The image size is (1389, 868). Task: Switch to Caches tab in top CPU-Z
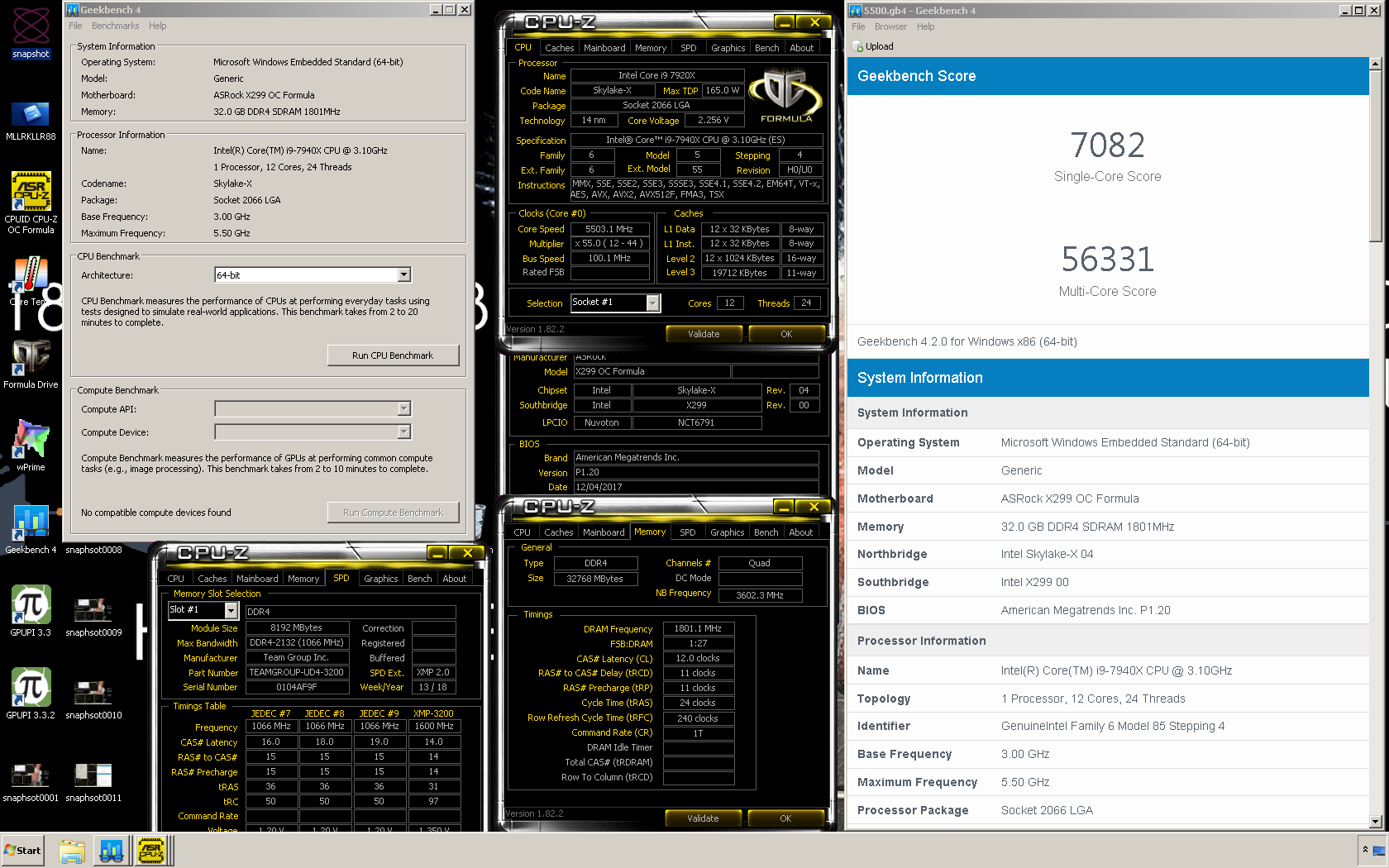559,48
